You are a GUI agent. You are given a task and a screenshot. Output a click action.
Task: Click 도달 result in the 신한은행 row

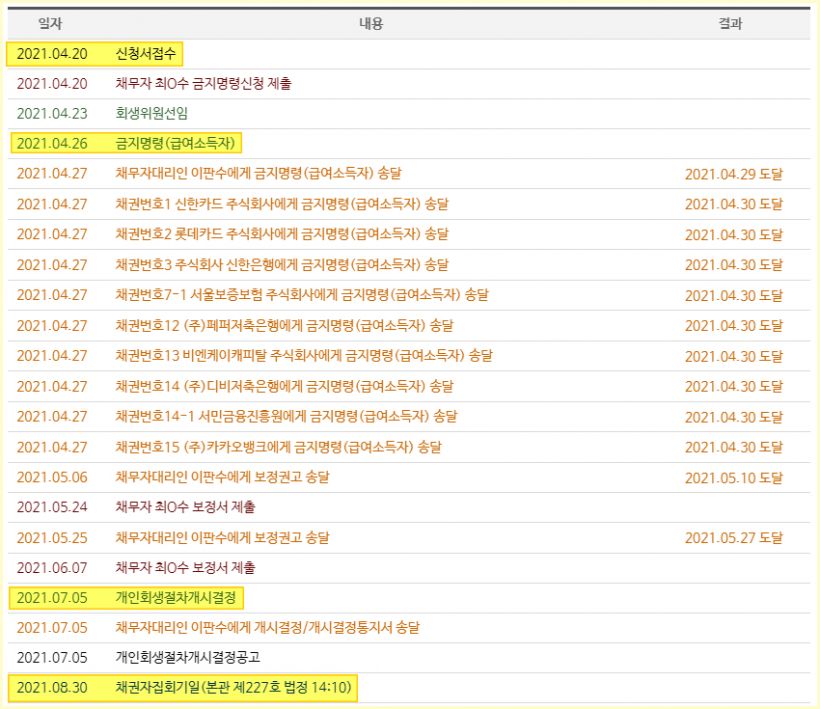(734, 265)
